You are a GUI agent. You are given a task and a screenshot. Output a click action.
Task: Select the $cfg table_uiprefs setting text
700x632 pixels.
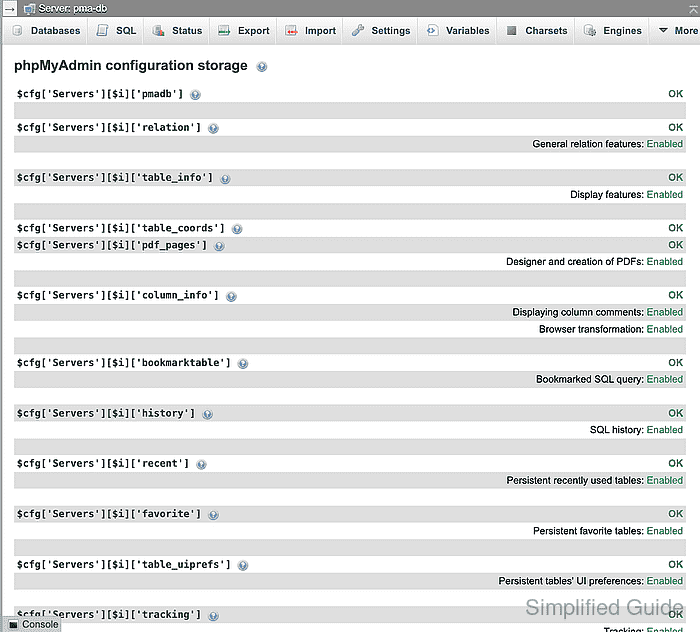[x=124, y=565]
